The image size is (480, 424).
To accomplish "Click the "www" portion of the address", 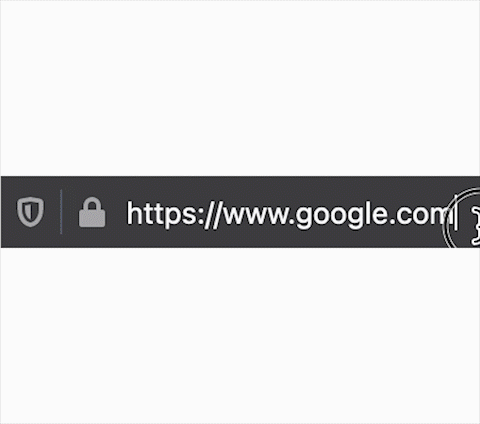I will (x=257, y=216).
